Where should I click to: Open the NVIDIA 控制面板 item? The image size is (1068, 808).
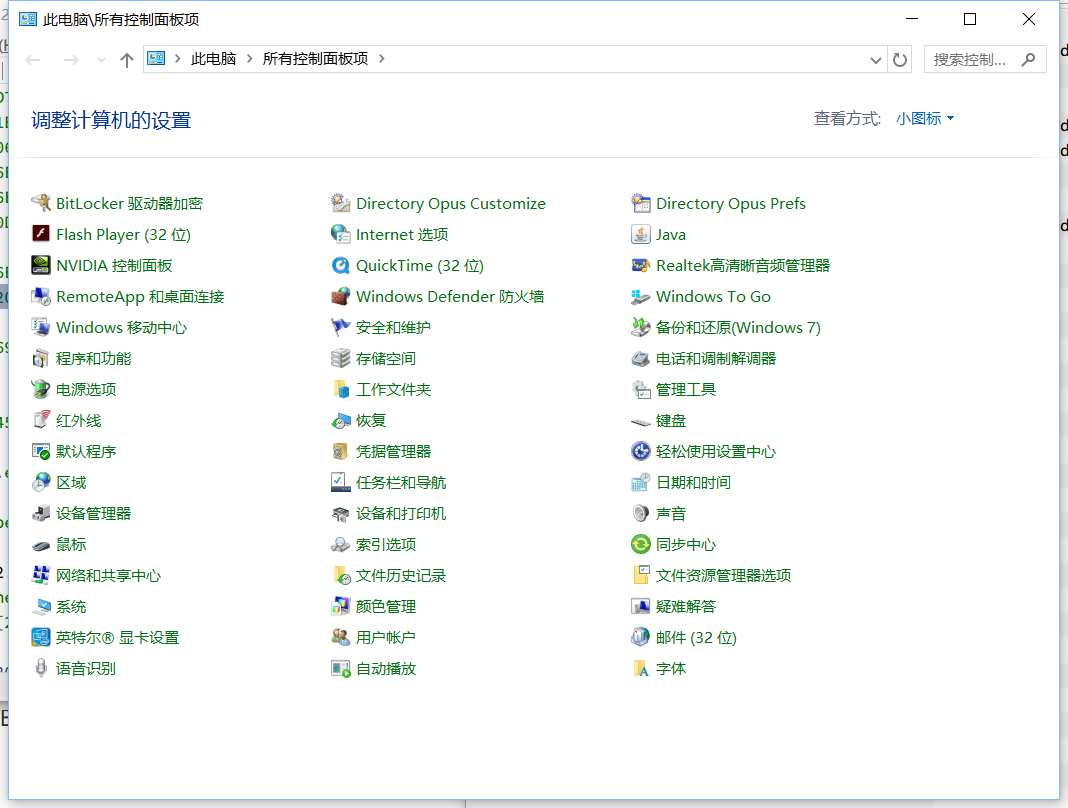(x=110, y=265)
